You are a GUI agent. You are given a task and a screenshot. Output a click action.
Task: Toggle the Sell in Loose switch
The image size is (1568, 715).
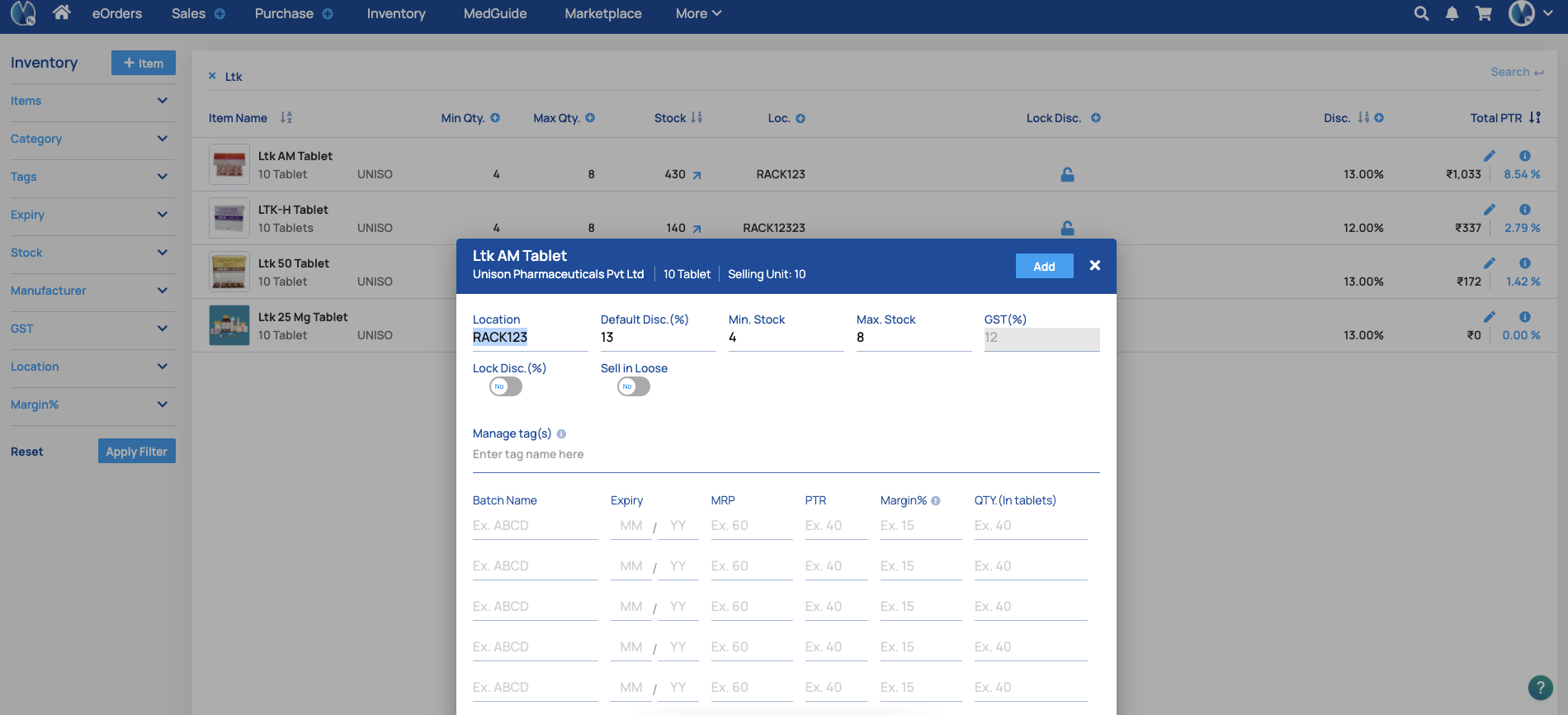(634, 386)
